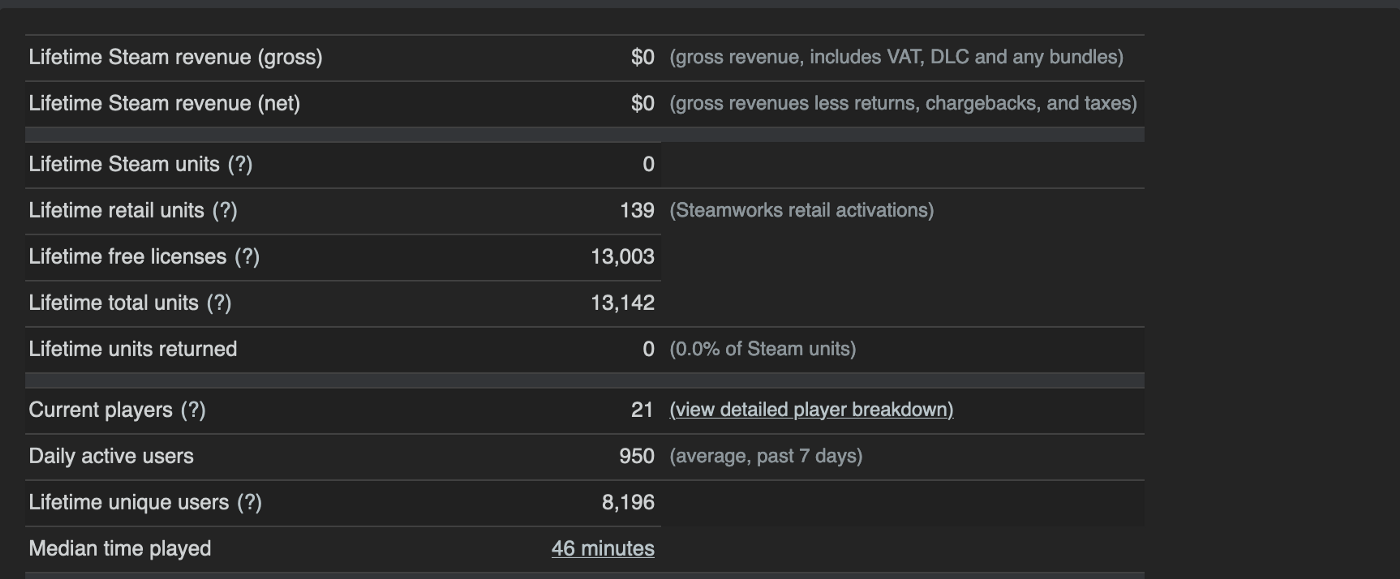Click the Median time played label
This screenshot has height=579, width=1400.
click(x=120, y=549)
